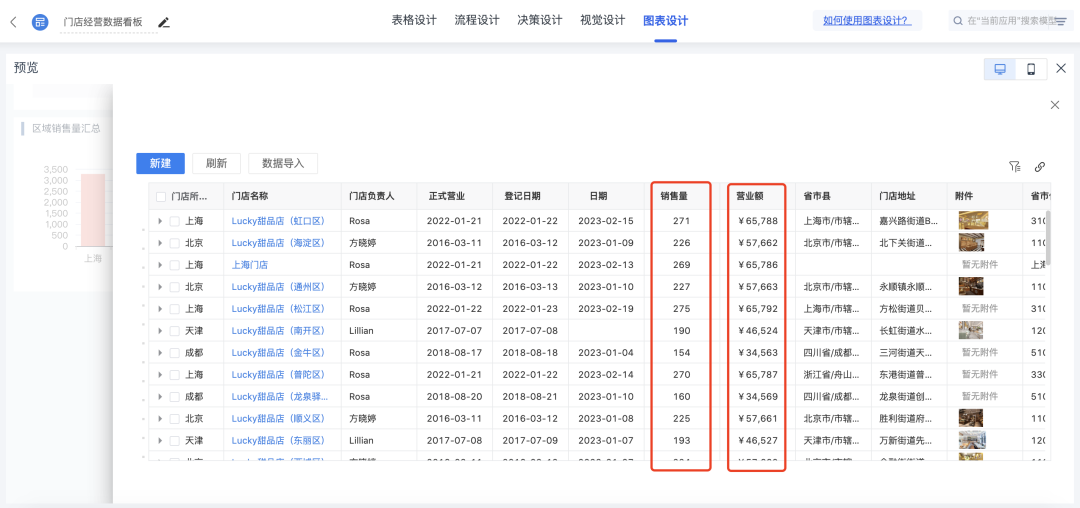Screen dimensions: 1080x508
Task: Click the 2023-02-19 date cell
Action: point(606,309)
